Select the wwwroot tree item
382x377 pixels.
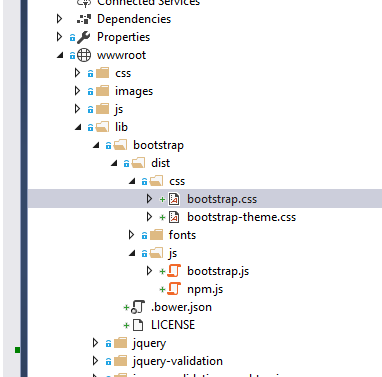(x=121, y=55)
